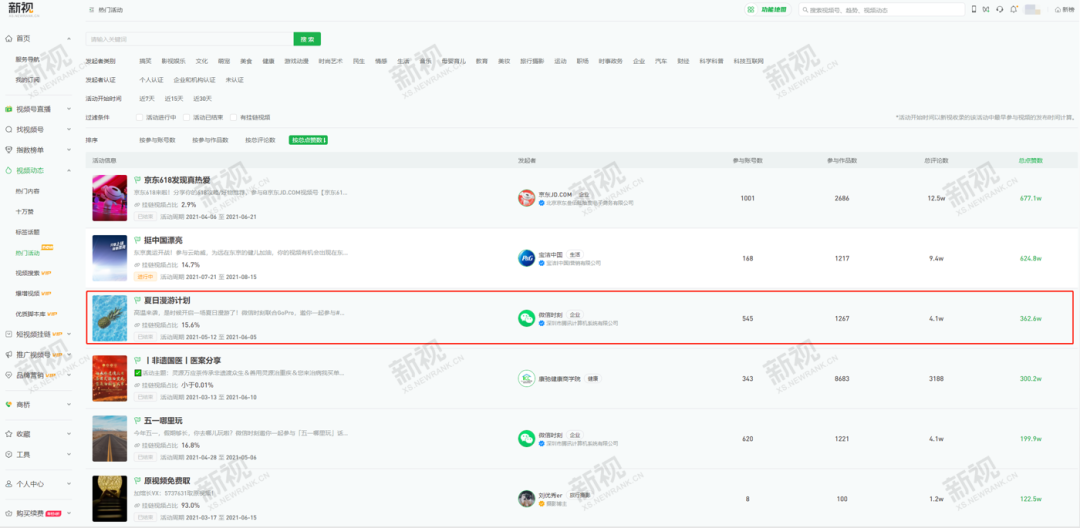Sort by 按参与作品数
Viewport: 1080px width, 528px height.
[210, 140]
